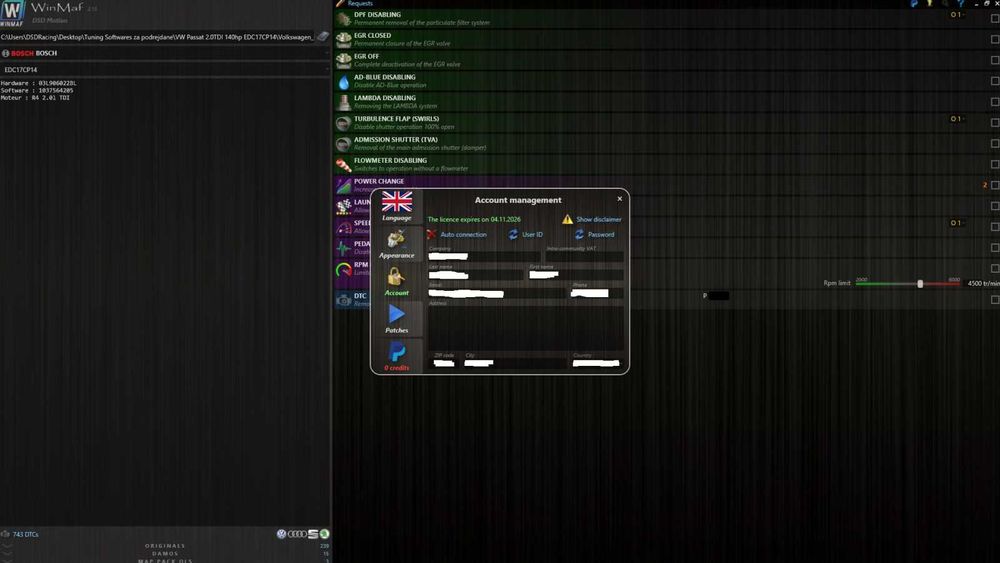Check the Turbulence Flap (Swirls) checkbox

[994, 122]
